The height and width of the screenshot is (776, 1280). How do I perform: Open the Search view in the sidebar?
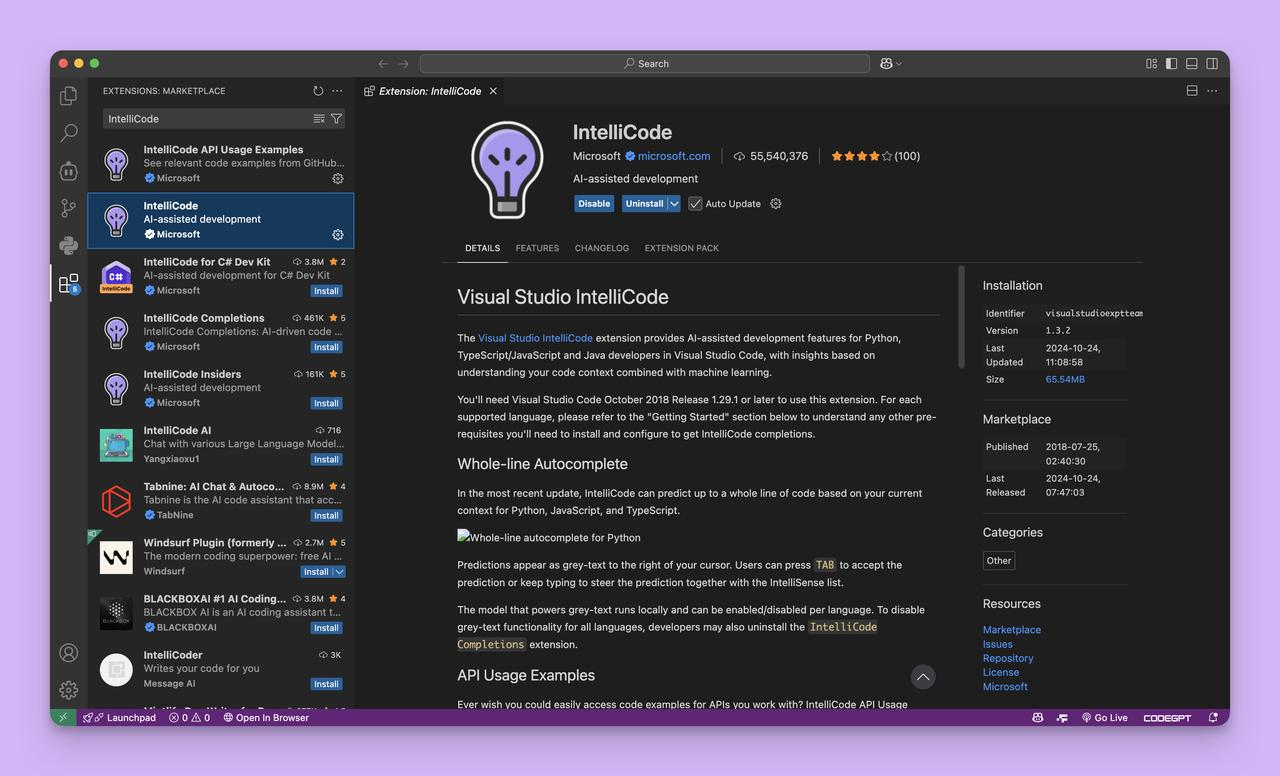tap(68, 132)
